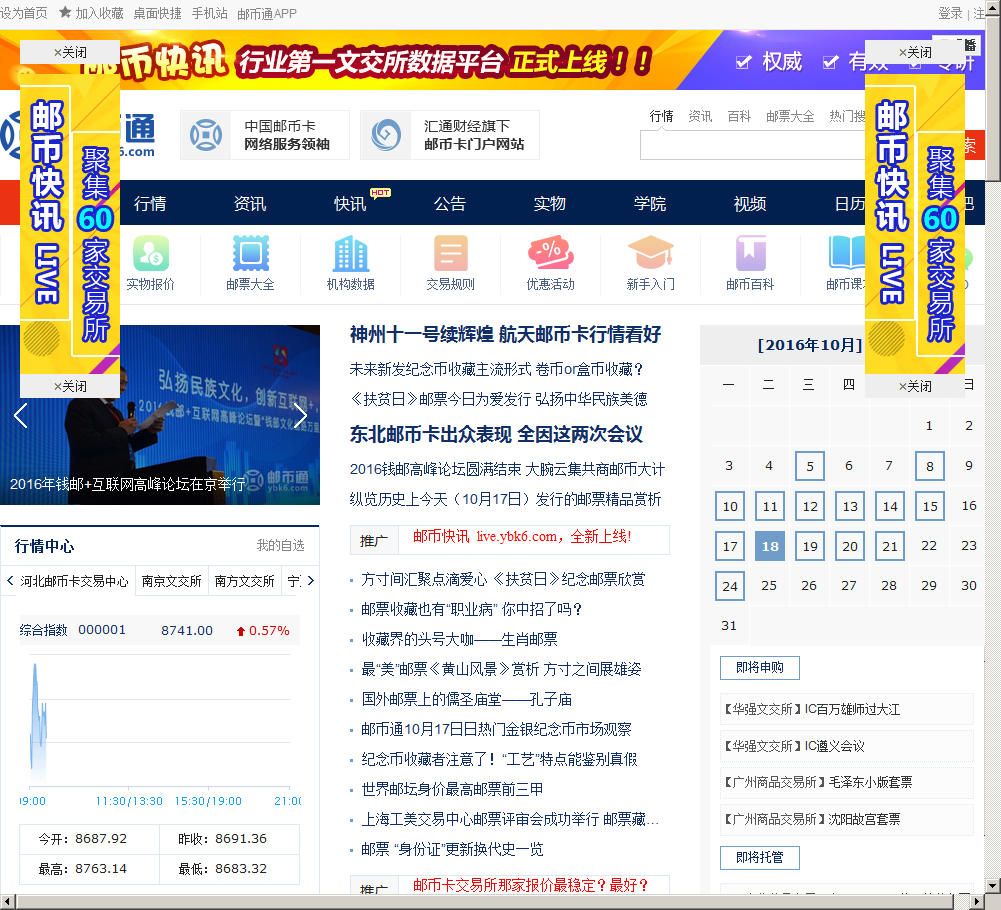The image size is (1001, 910).
Task: Open the 交易规则 document icon
Action: pos(451,254)
